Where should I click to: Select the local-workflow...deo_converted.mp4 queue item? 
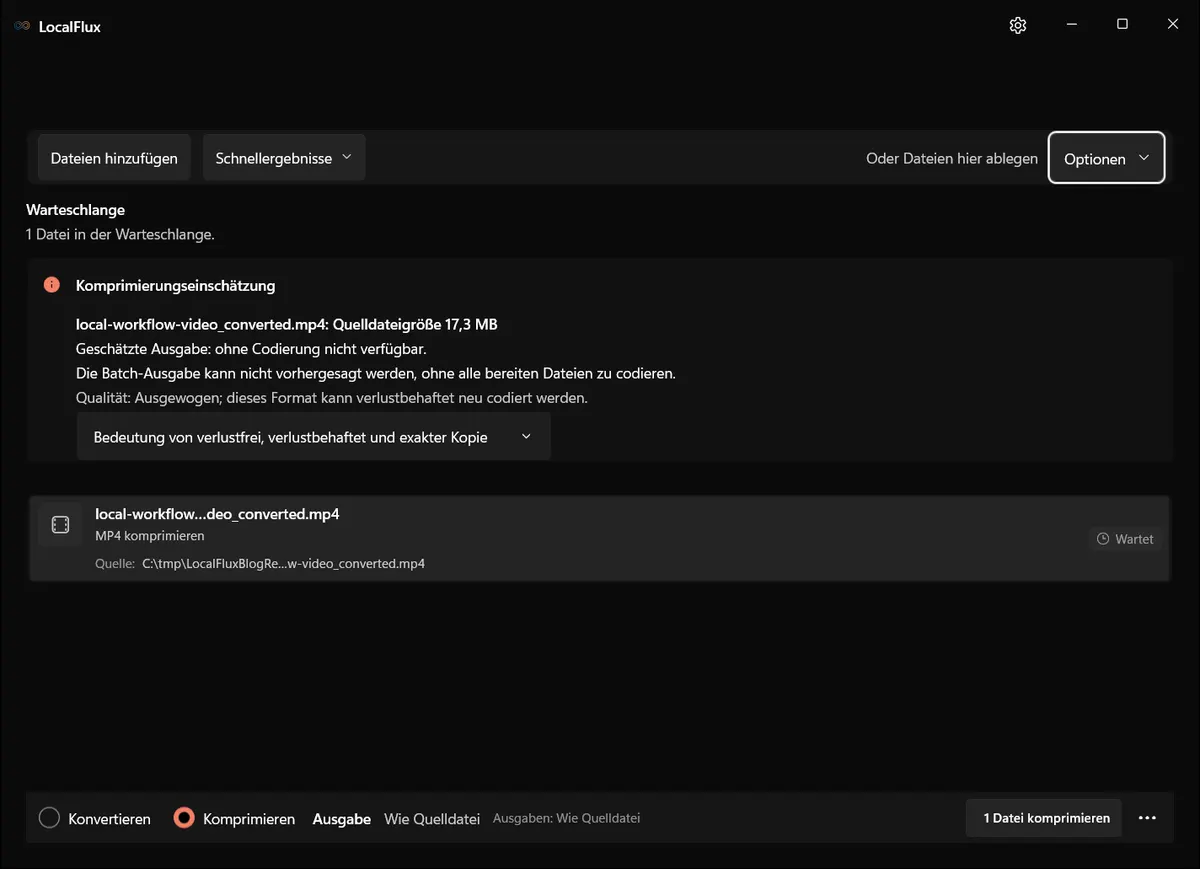pyautogui.click(x=600, y=538)
